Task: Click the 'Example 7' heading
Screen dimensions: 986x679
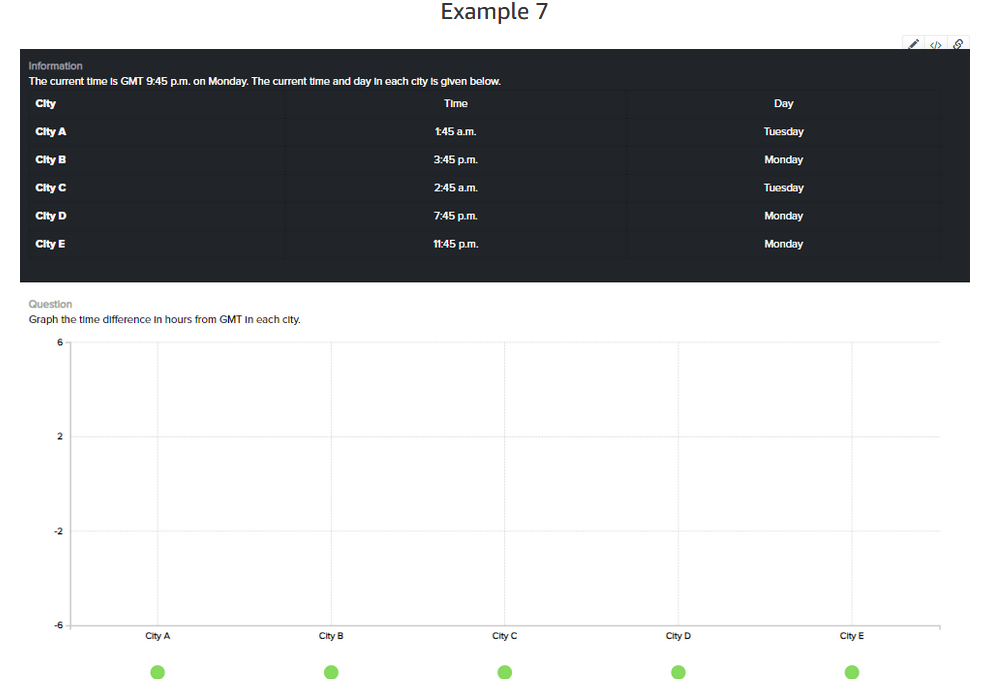Action: pos(494,11)
